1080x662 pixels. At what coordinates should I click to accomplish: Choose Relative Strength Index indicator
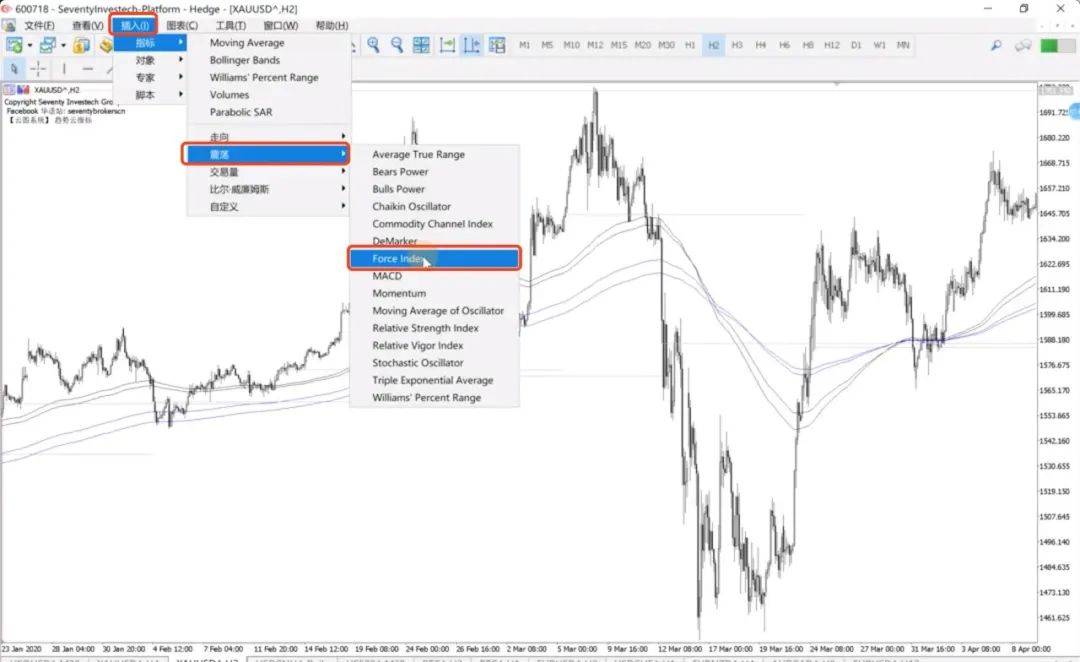(425, 328)
